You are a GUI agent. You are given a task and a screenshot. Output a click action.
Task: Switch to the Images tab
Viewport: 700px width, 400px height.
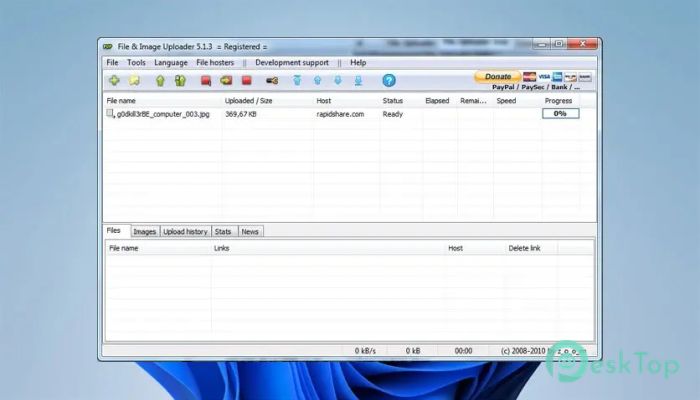click(145, 232)
